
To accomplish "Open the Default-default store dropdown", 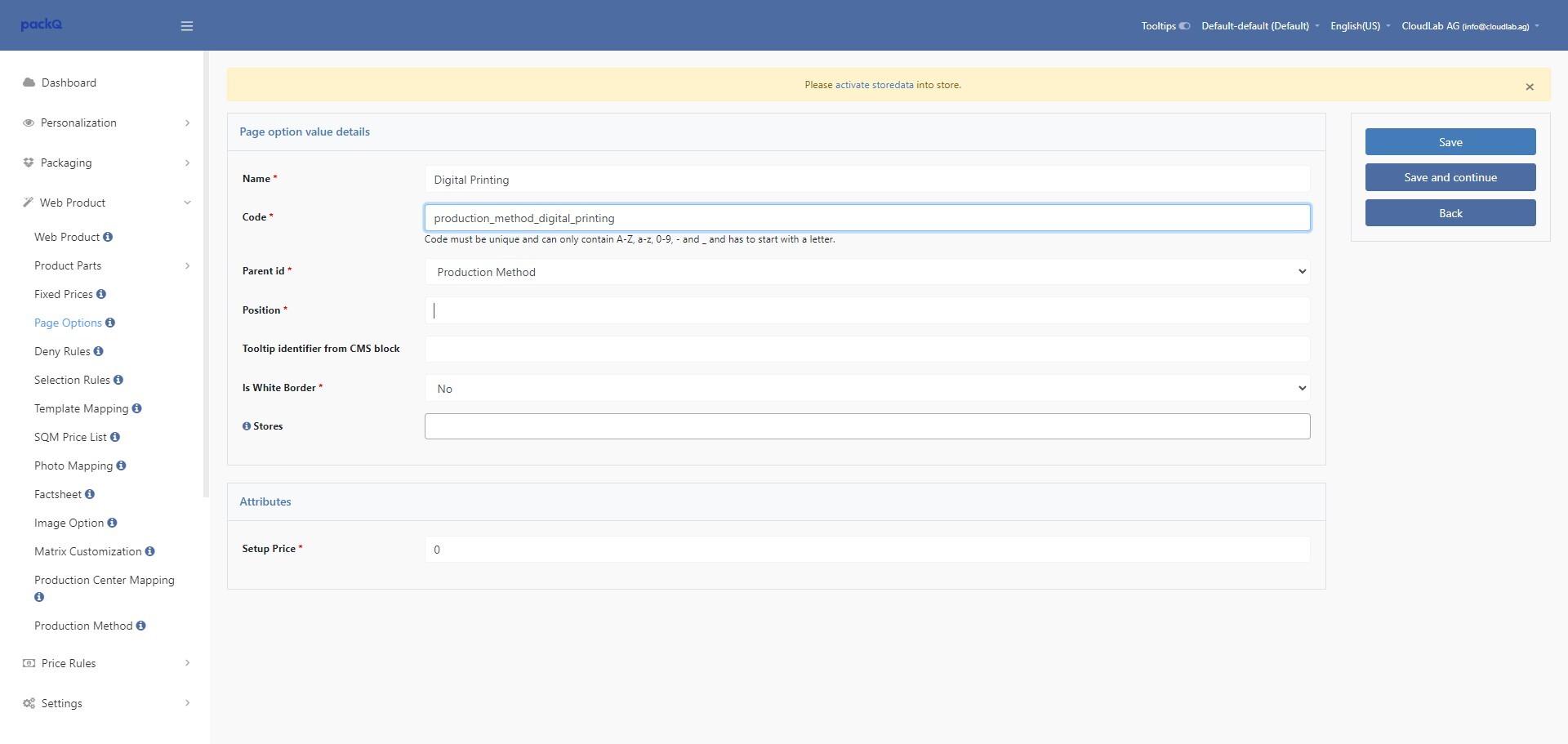I will [1260, 26].
